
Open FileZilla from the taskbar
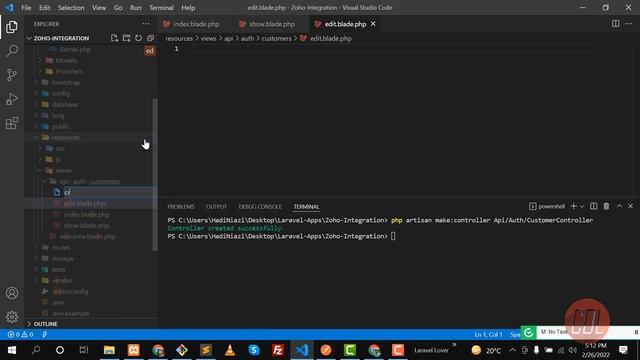278,350
